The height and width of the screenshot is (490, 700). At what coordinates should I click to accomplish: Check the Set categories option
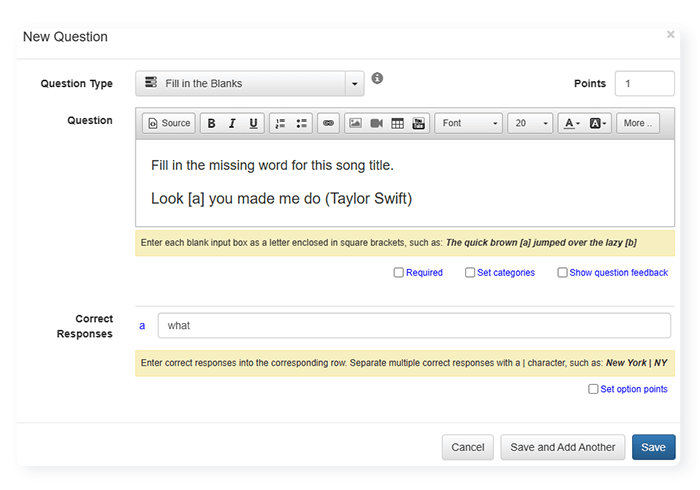[470, 272]
